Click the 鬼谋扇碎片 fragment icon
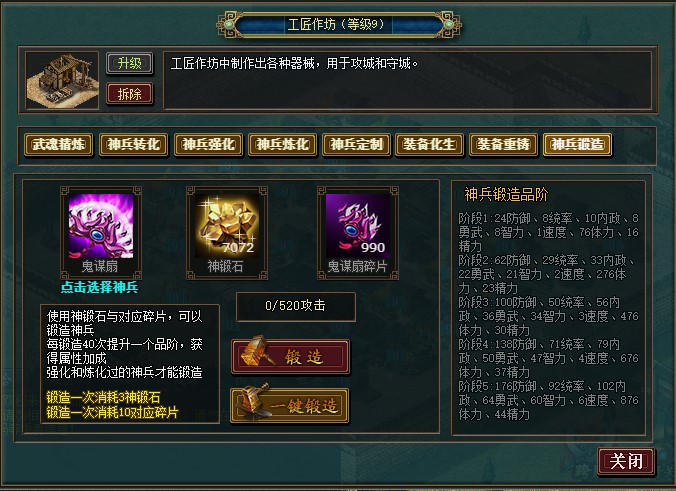 tap(358, 225)
